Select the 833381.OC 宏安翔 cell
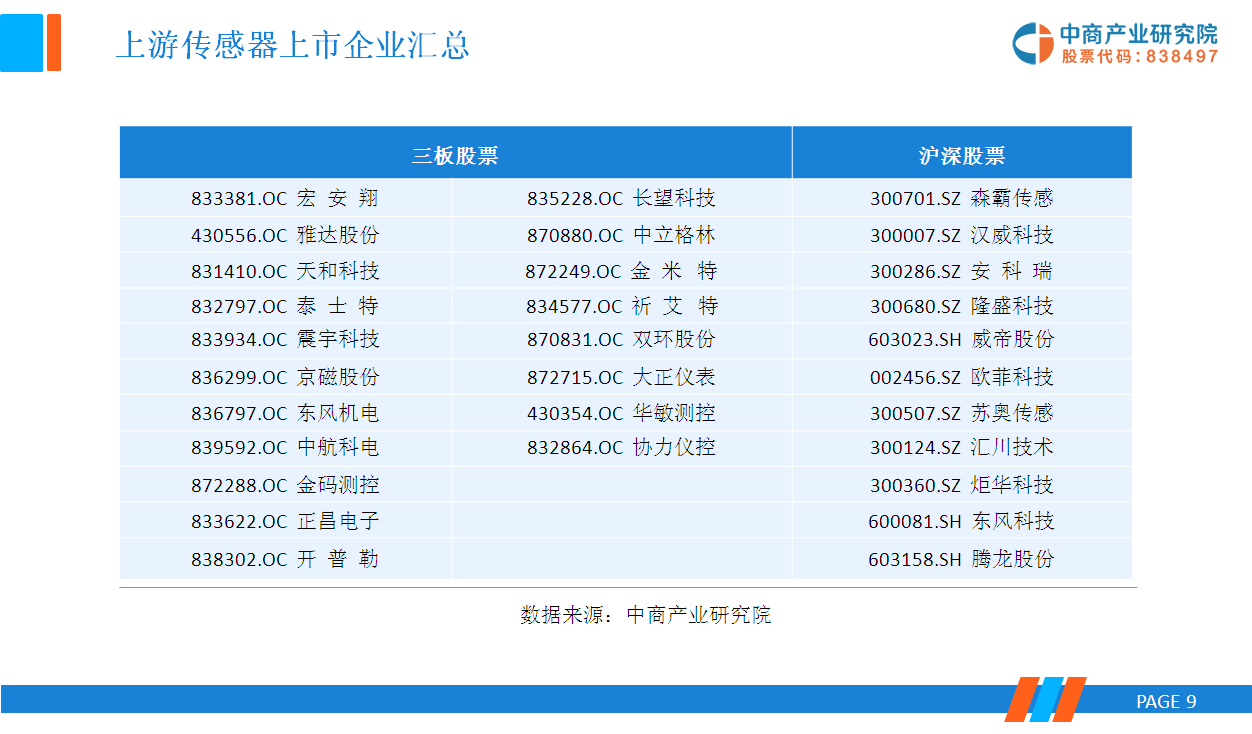This screenshot has height=734, width=1252. [285, 198]
